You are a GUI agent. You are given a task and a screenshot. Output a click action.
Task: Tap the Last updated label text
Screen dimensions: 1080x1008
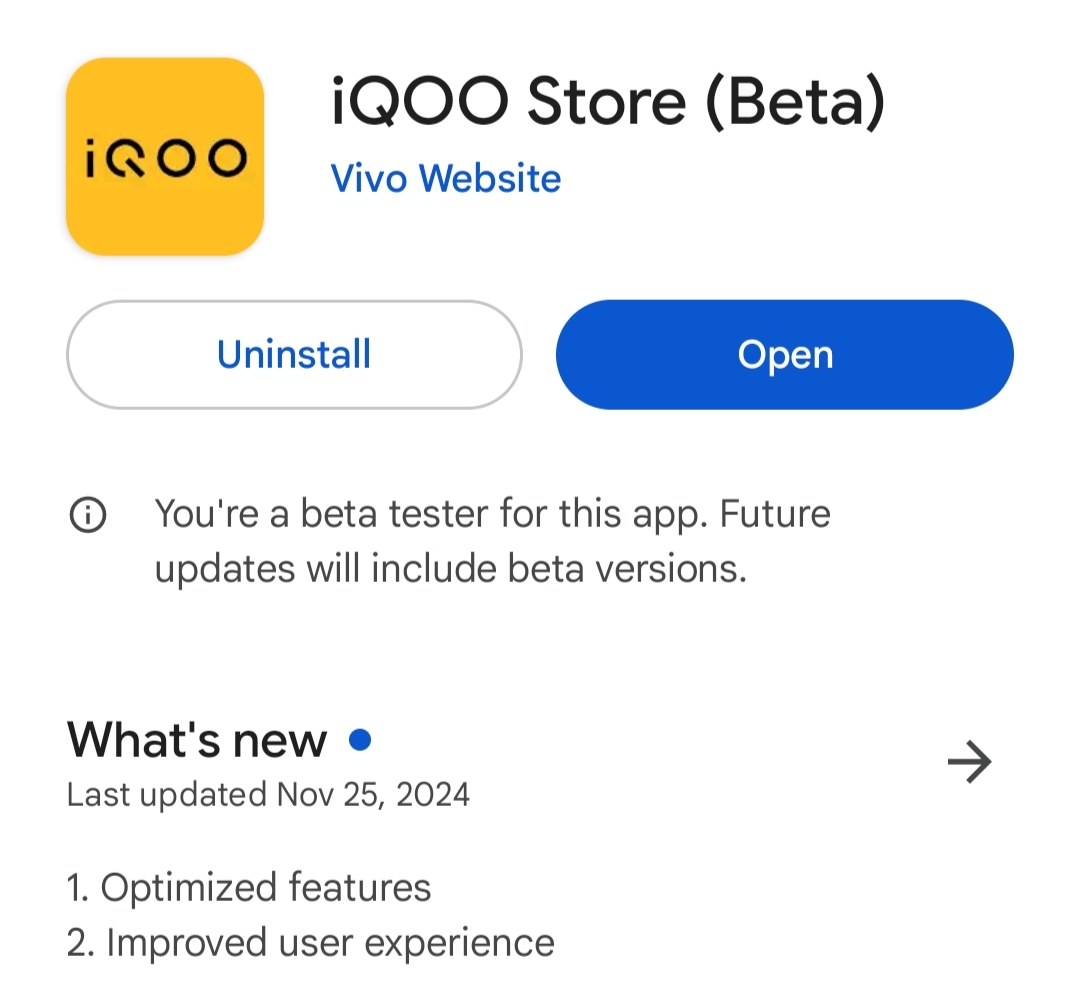[x=167, y=794]
